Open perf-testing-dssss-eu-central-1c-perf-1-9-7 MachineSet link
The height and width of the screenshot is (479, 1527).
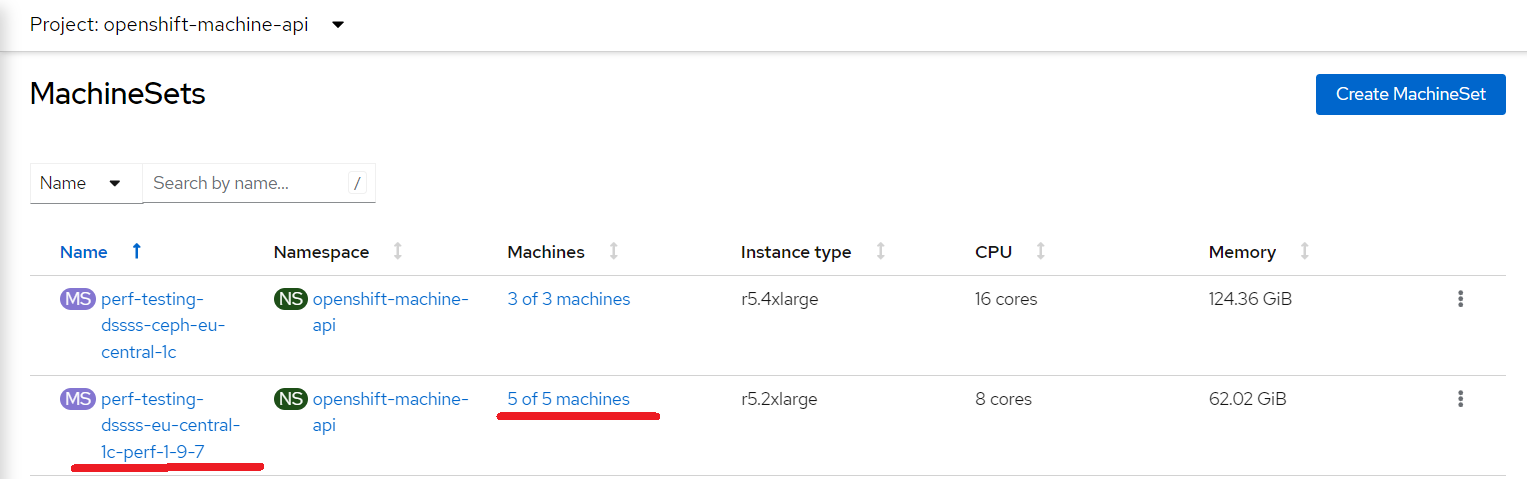point(170,425)
